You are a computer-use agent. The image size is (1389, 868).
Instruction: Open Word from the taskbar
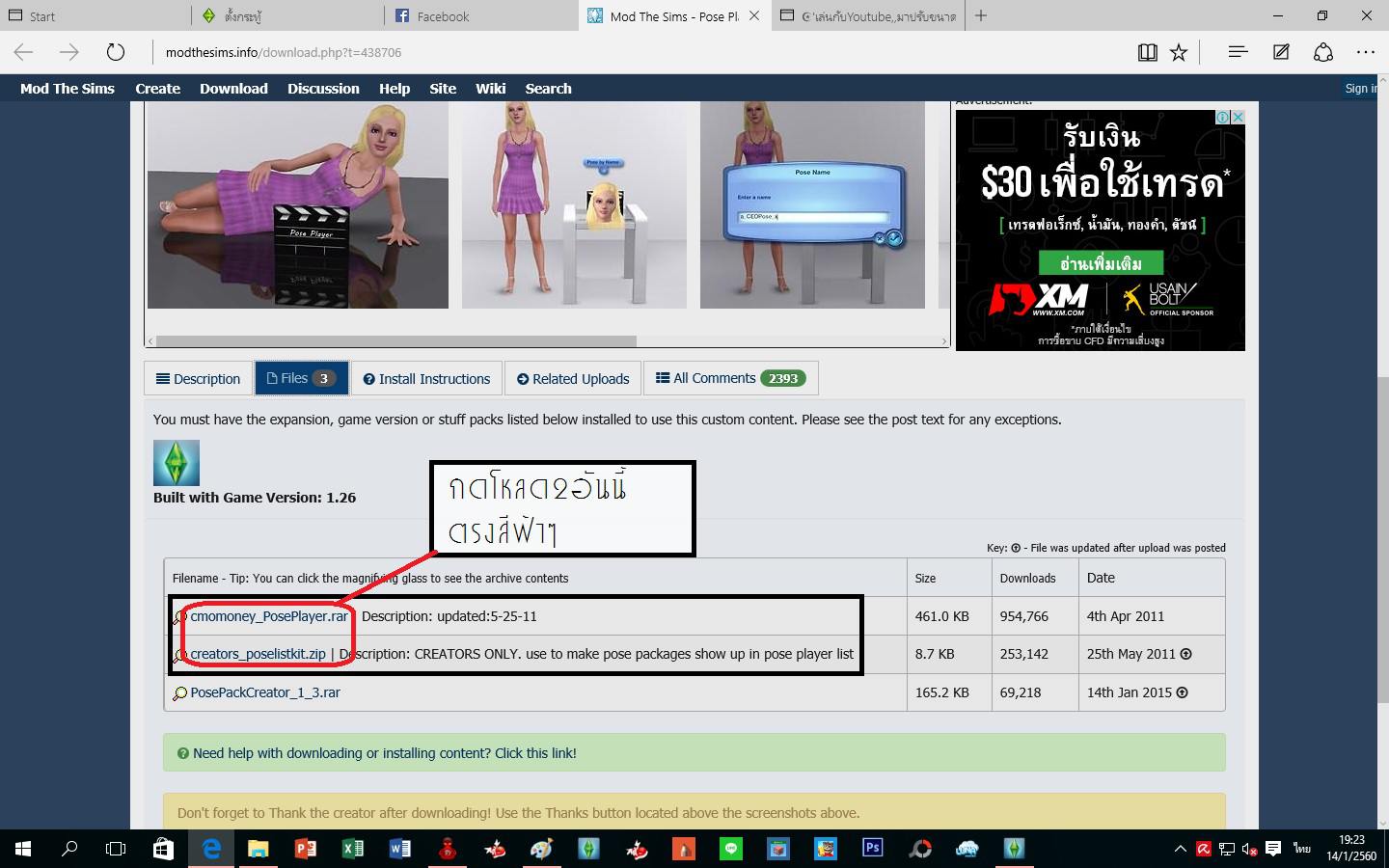(x=399, y=849)
